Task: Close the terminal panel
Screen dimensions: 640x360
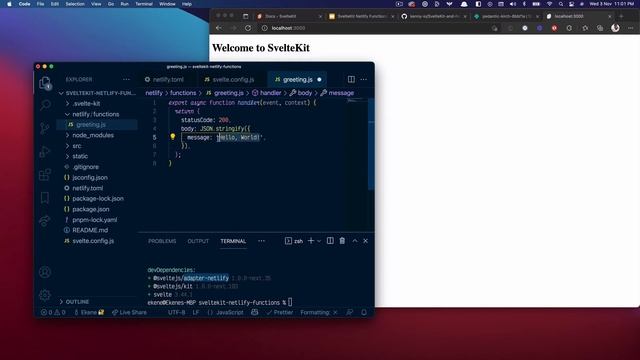Action: point(365,241)
